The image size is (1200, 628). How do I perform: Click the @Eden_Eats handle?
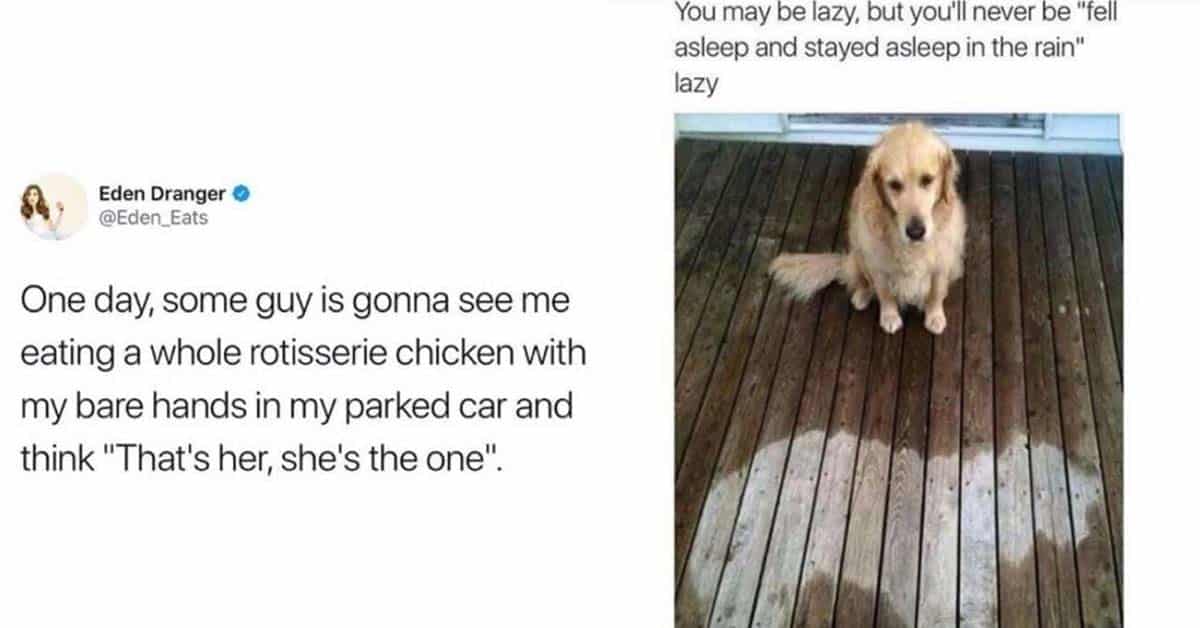pos(153,216)
